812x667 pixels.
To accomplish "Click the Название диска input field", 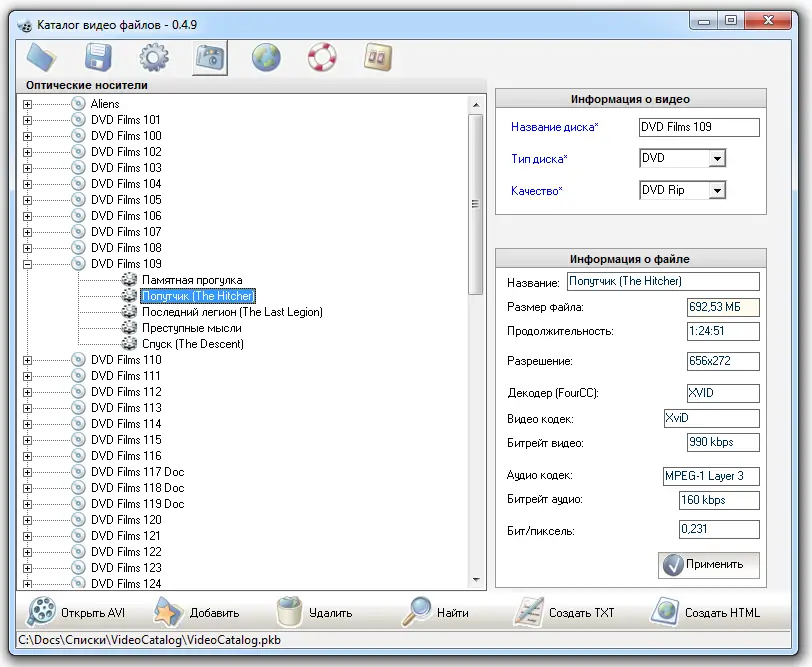I will click(x=699, y=127).
